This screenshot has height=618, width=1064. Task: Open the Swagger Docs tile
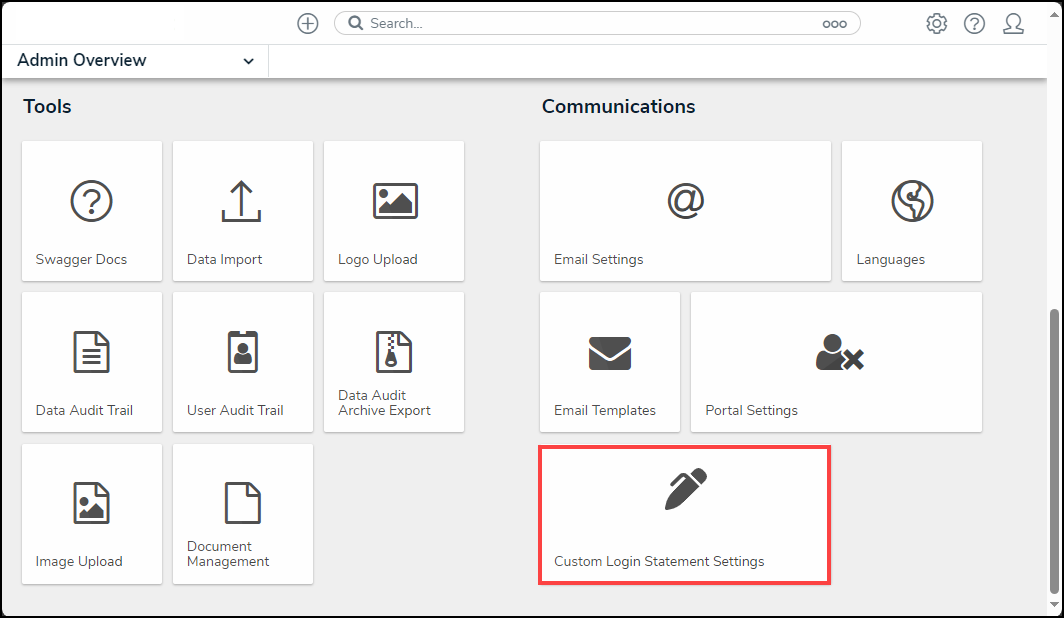(91, 211)
